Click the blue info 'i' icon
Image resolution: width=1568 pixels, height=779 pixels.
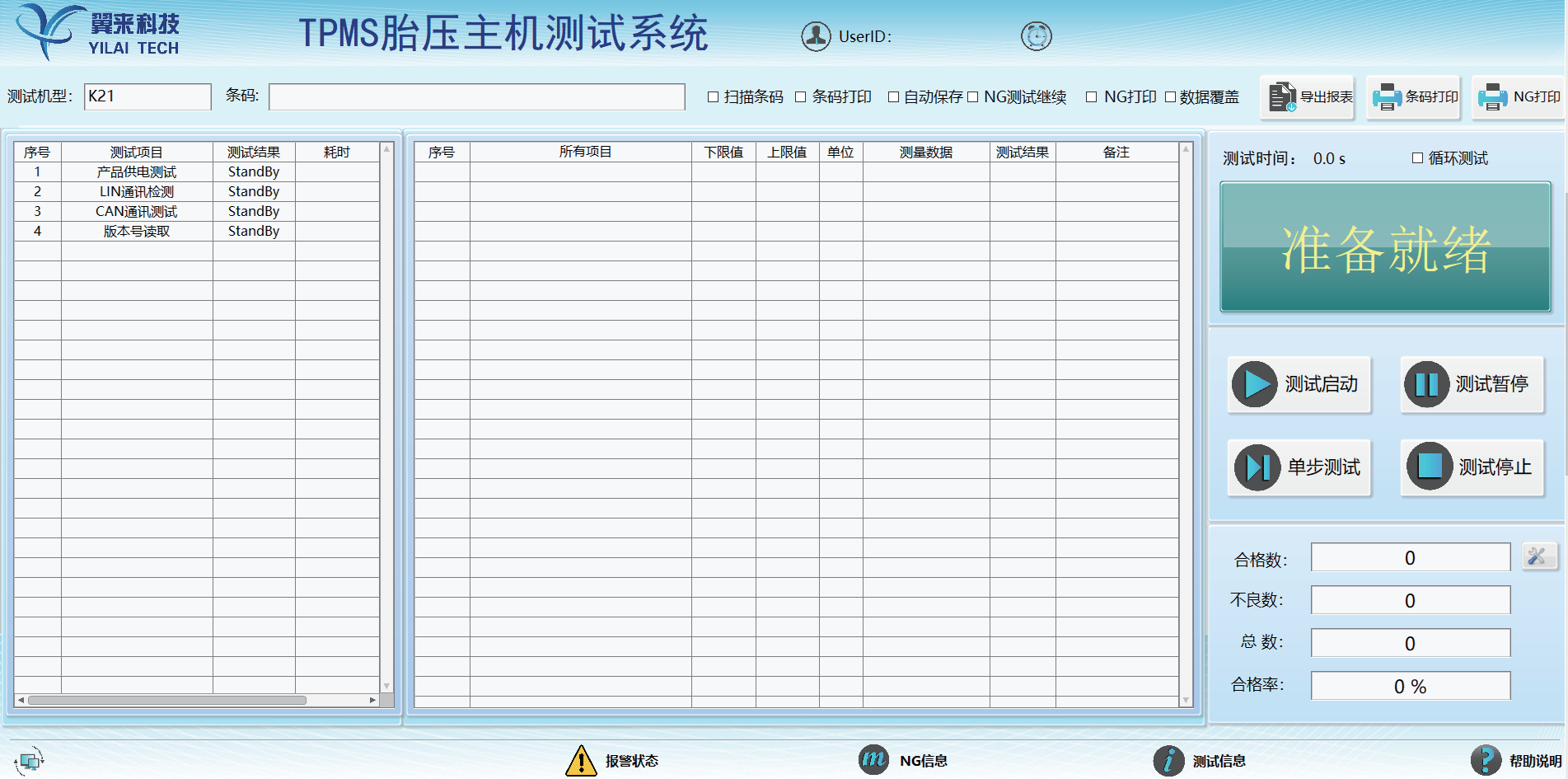pyautogui.click(x=1168, y=760)
